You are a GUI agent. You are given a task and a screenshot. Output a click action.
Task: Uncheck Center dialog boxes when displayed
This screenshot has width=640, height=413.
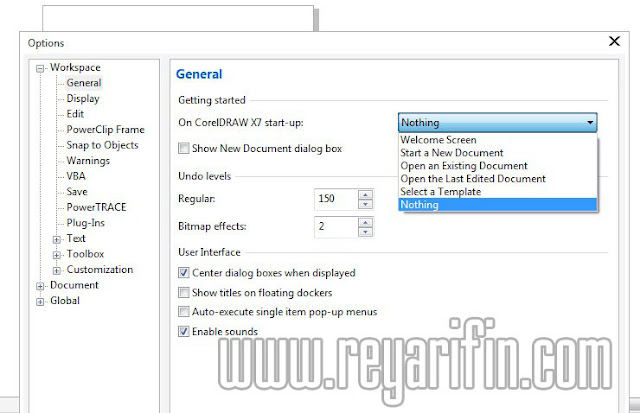coord(184,273)
